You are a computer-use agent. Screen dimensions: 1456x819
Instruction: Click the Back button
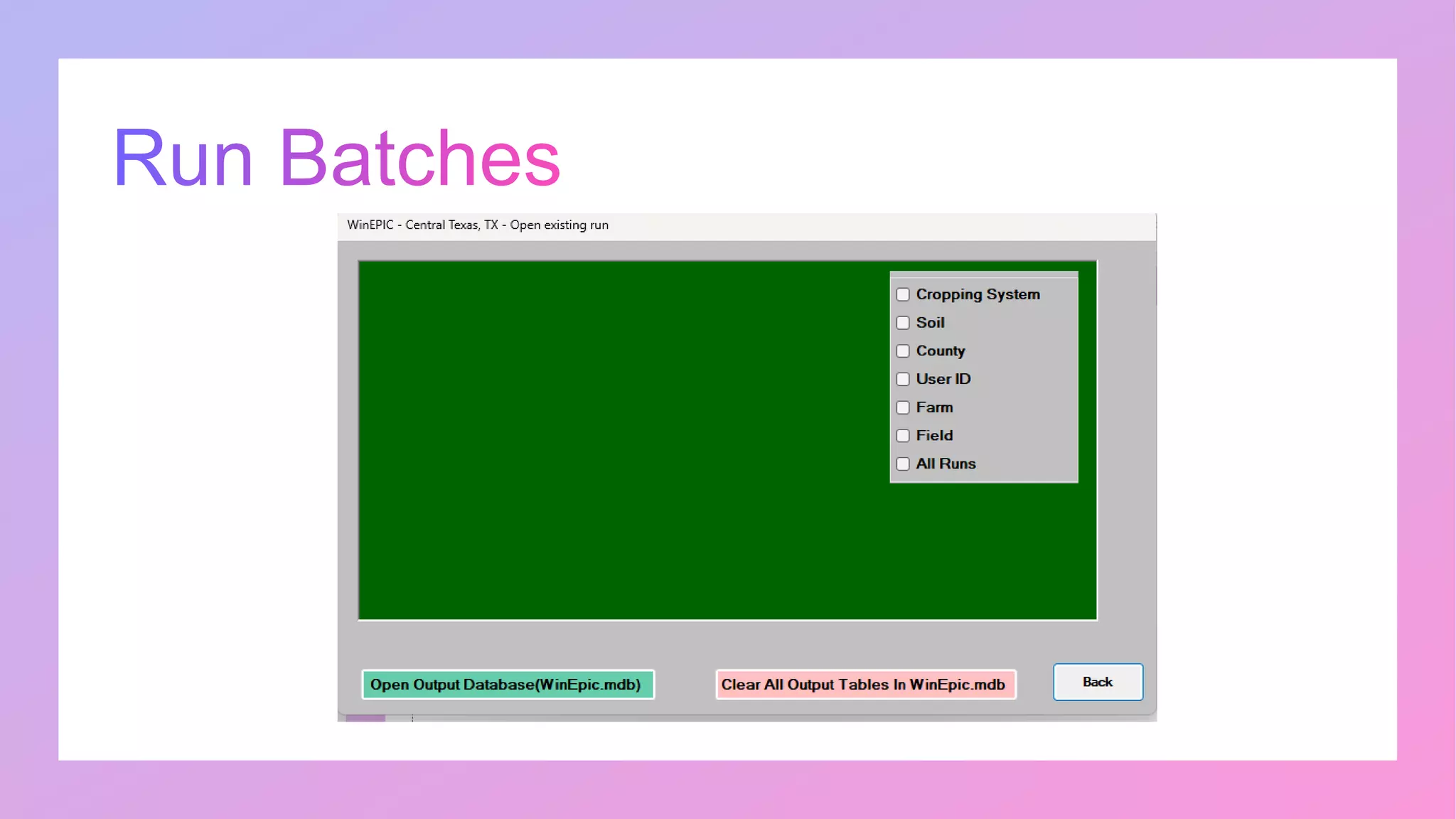pos(1098,682)
